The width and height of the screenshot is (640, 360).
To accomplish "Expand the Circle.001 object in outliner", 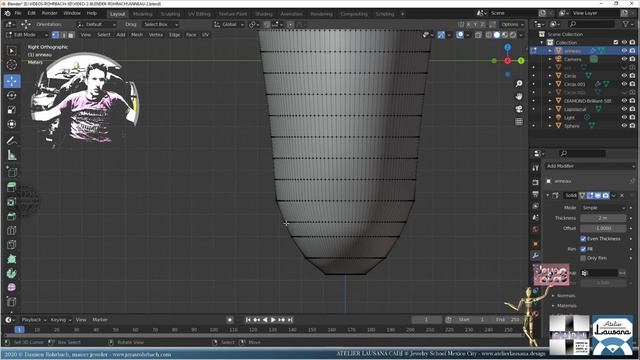I will pos(550,84).
